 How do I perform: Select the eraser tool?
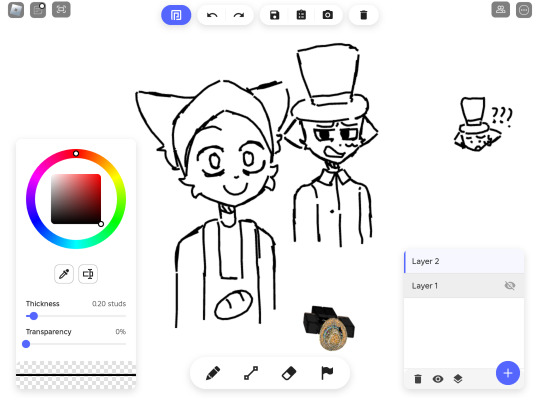[289, 373]
